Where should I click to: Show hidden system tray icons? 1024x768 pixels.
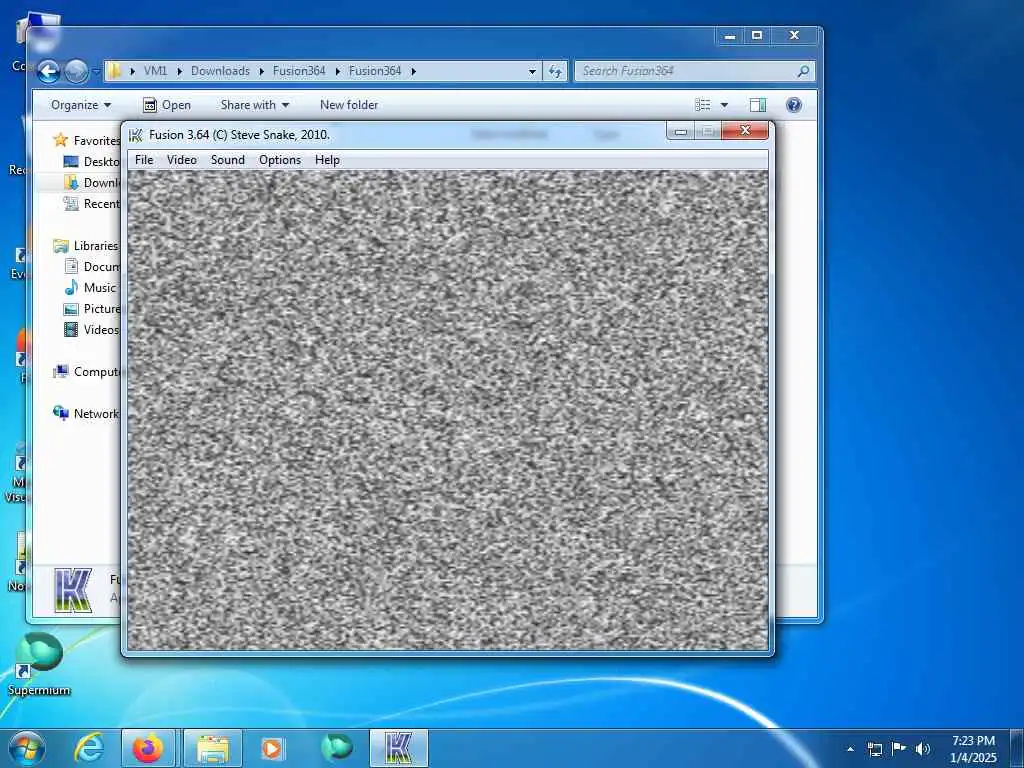(850, 749)
